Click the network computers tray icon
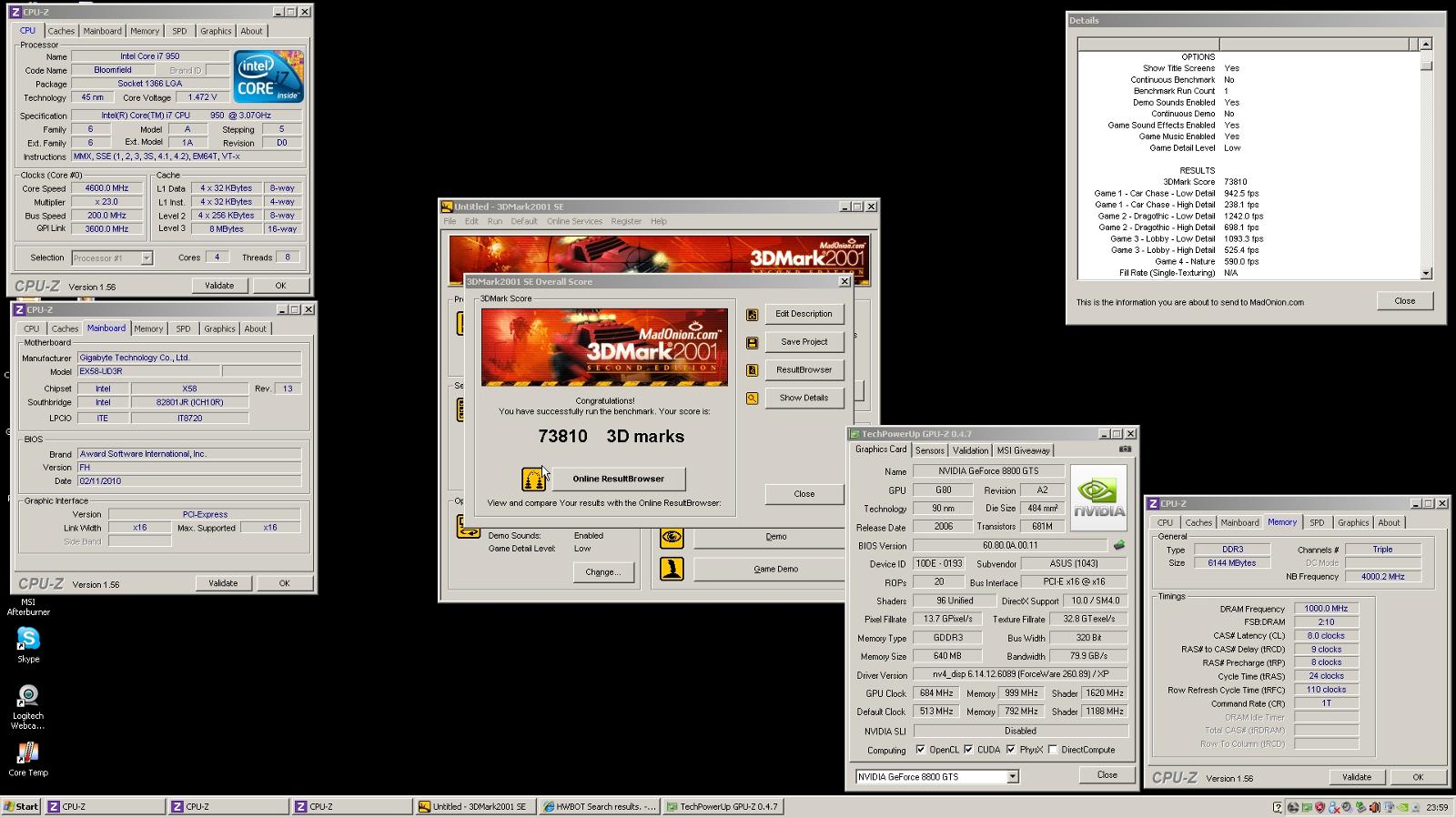The height and width of the screenshot is (818, 1456). [x=1389, y=807]
